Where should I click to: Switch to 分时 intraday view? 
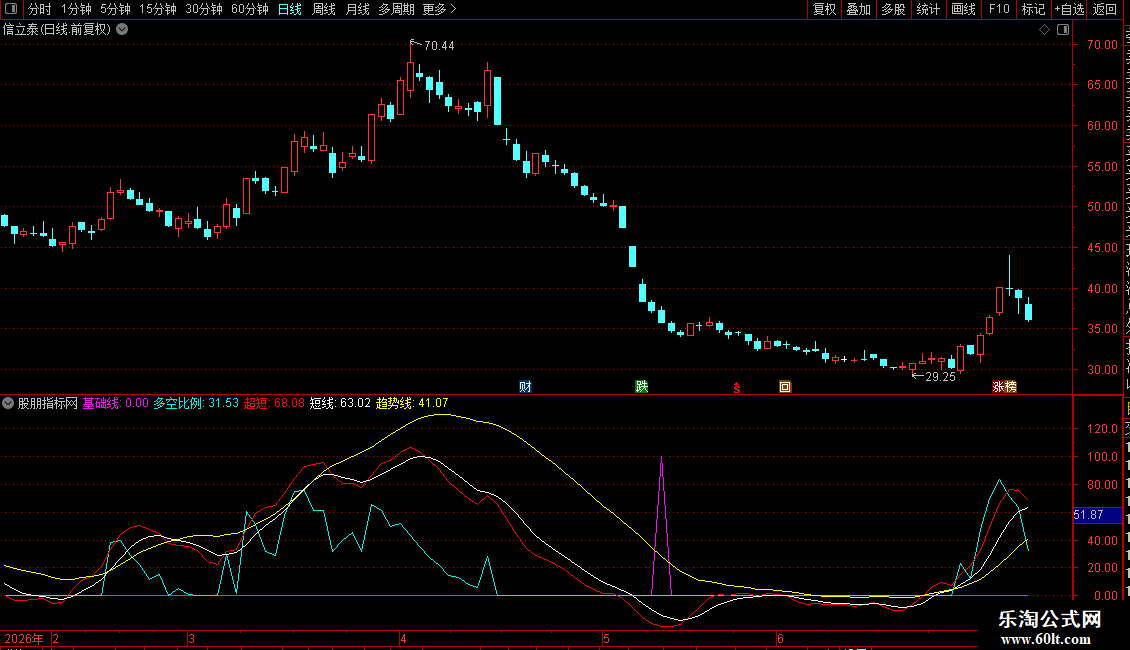click(x=40, y=9)
